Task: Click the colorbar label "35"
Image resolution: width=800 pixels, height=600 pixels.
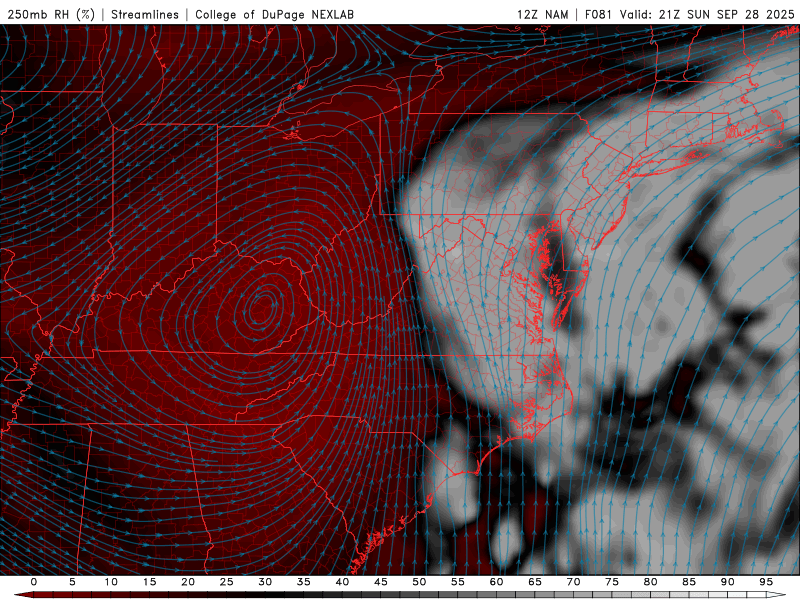Action: click(304, 582)
